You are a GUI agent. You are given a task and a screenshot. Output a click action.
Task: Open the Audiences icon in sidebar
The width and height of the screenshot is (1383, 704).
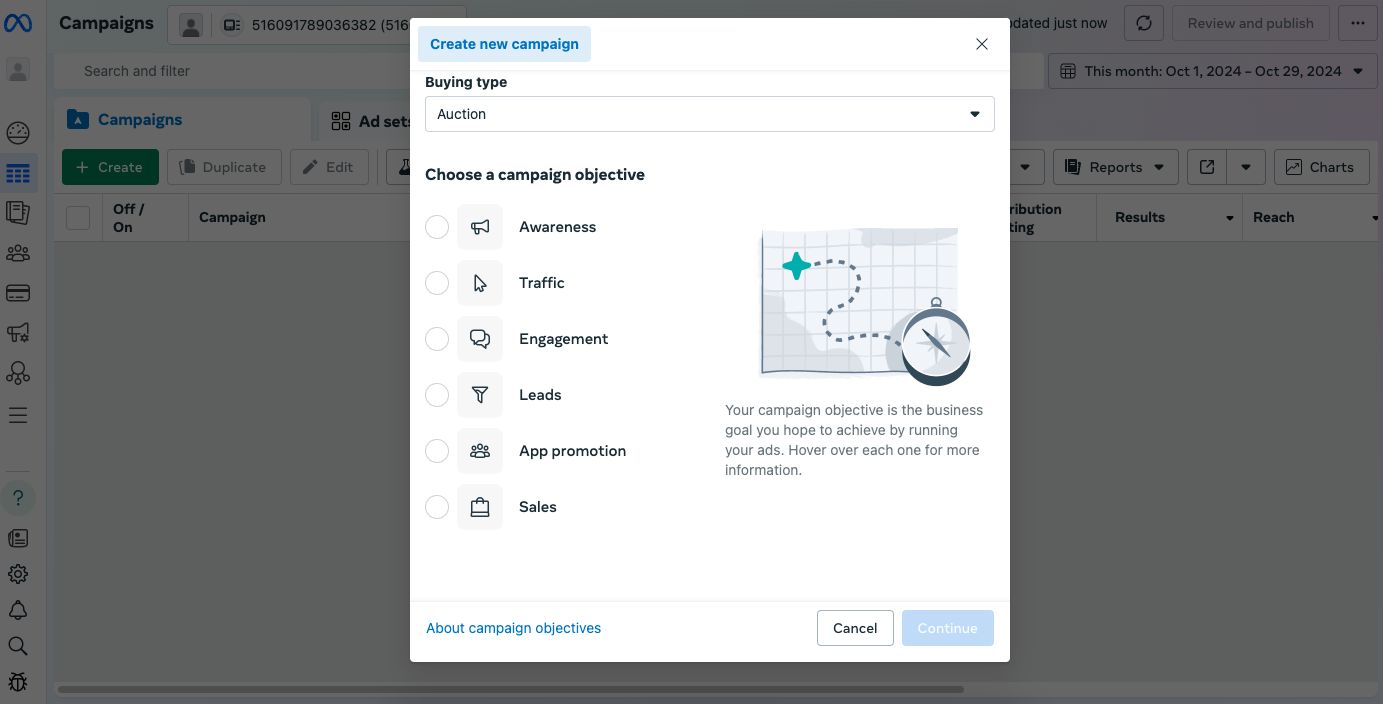[18, 253]
